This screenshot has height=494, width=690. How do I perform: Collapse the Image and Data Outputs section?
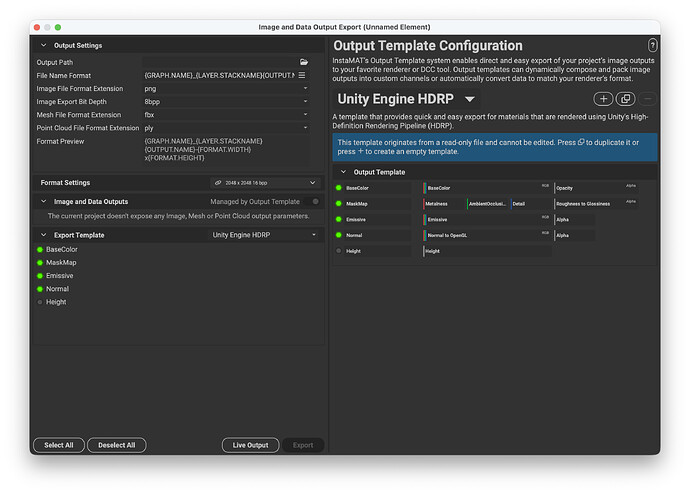click(43, 201)
